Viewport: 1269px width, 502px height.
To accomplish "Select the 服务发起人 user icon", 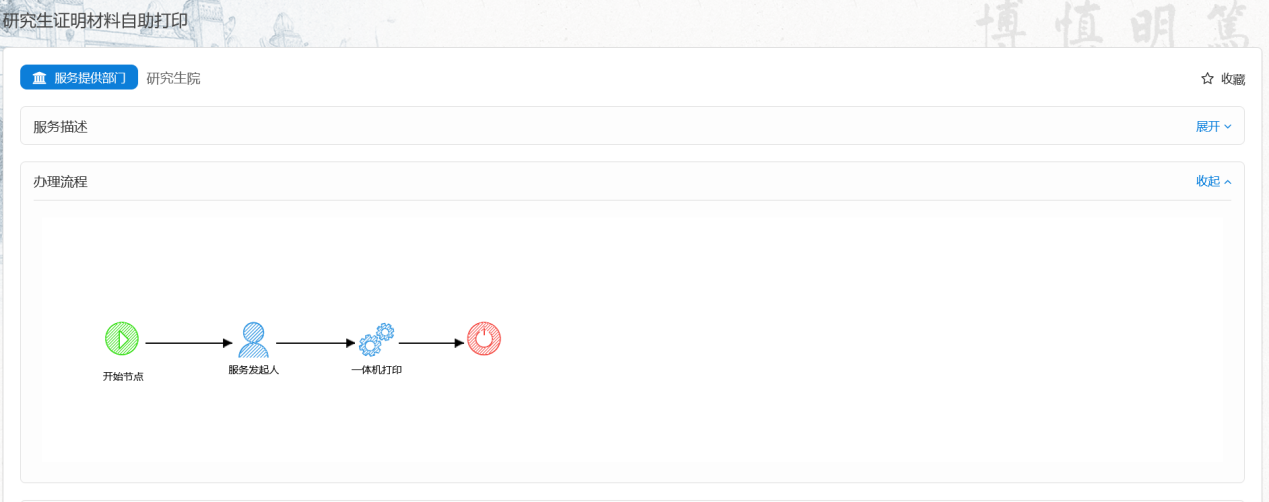I will (253, 340).
